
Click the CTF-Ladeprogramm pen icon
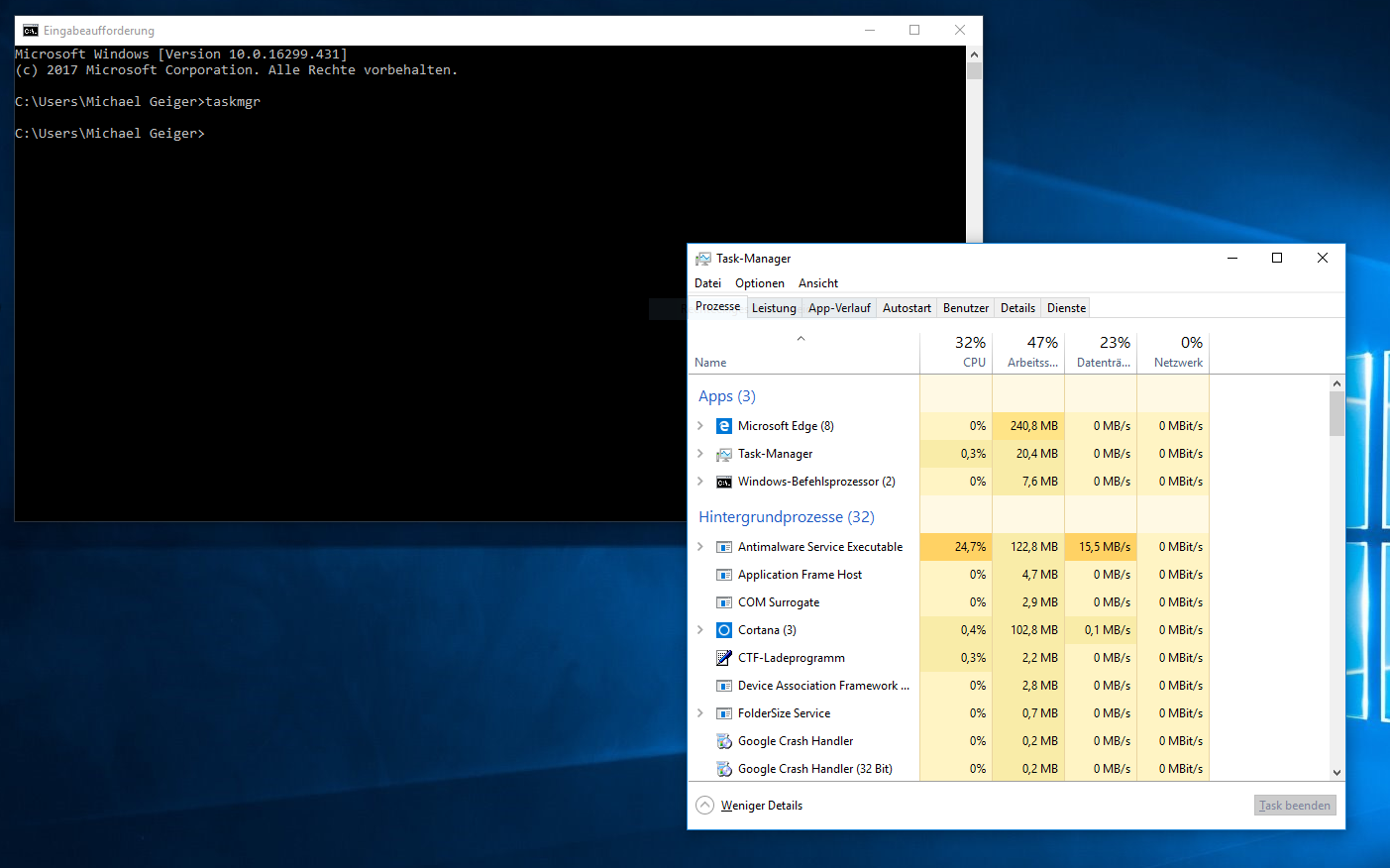point(724,658)
